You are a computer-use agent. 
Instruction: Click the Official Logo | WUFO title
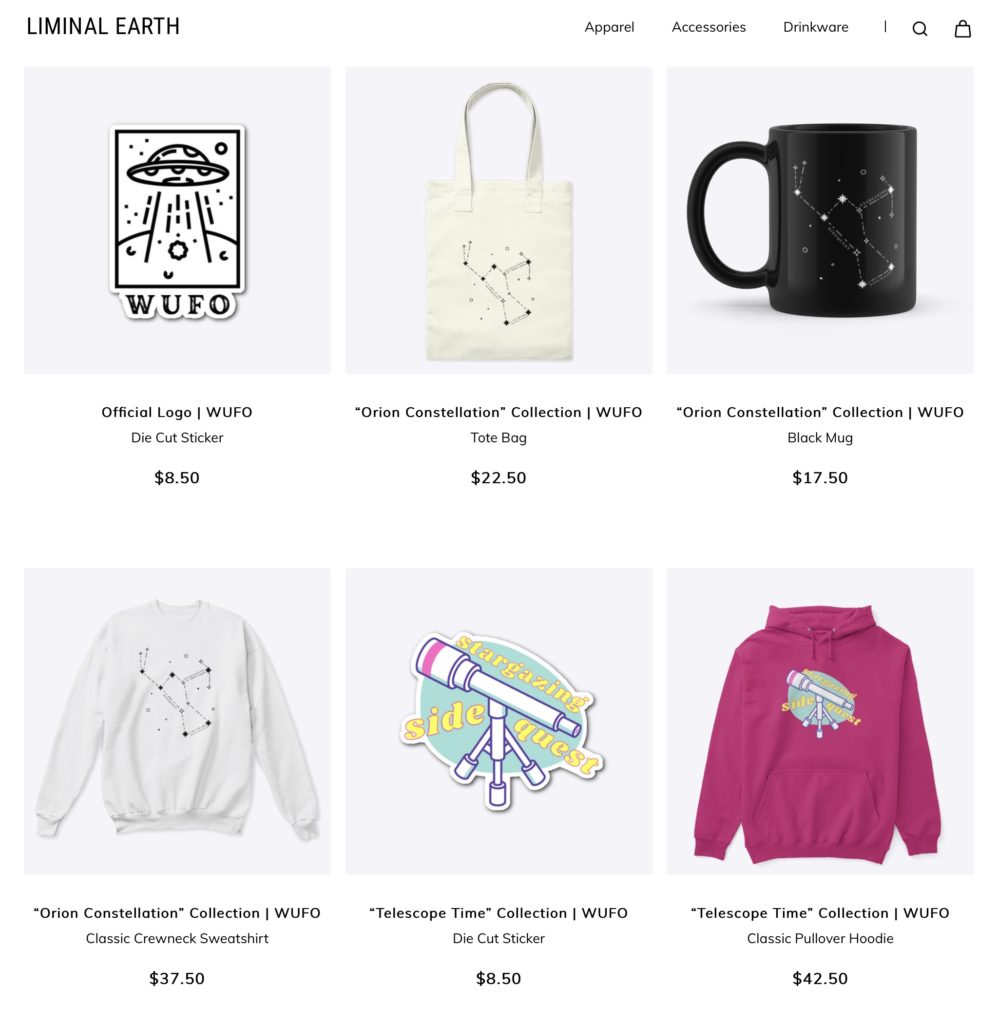177,412
